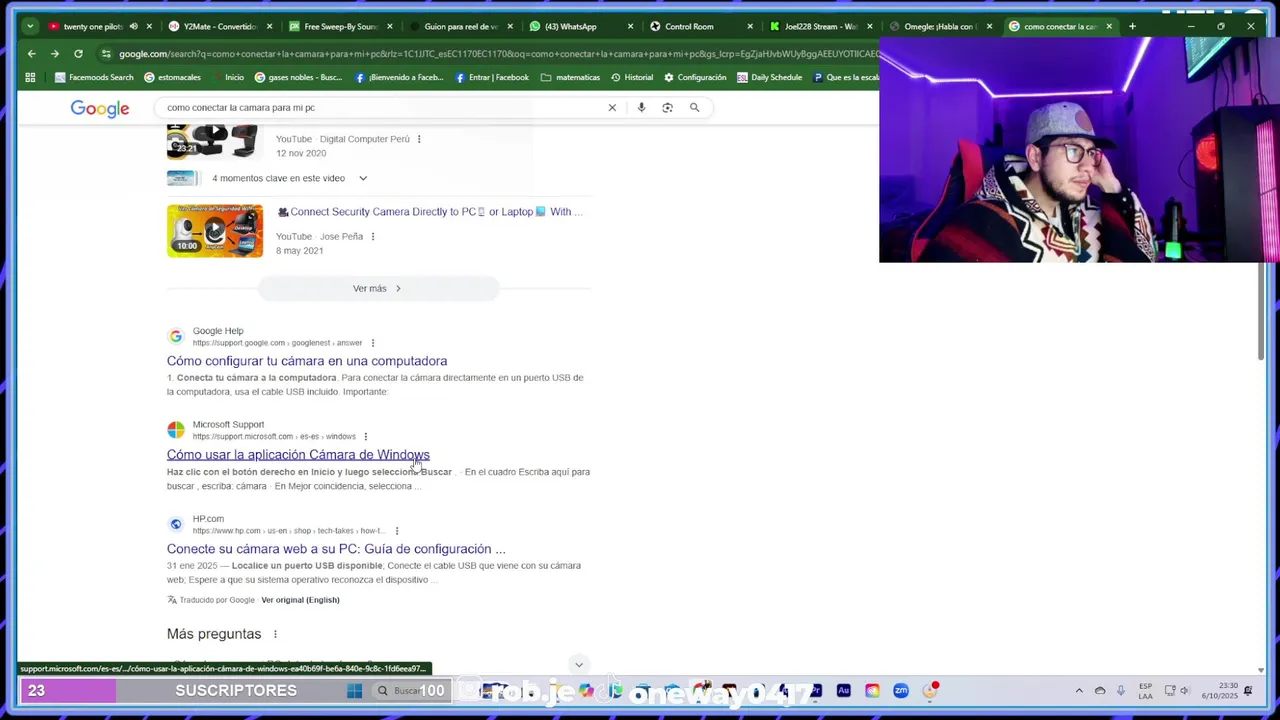Open Adobe Premiere Pro from taskbar
The image size is (1280, 720).
tap(816, 690)
